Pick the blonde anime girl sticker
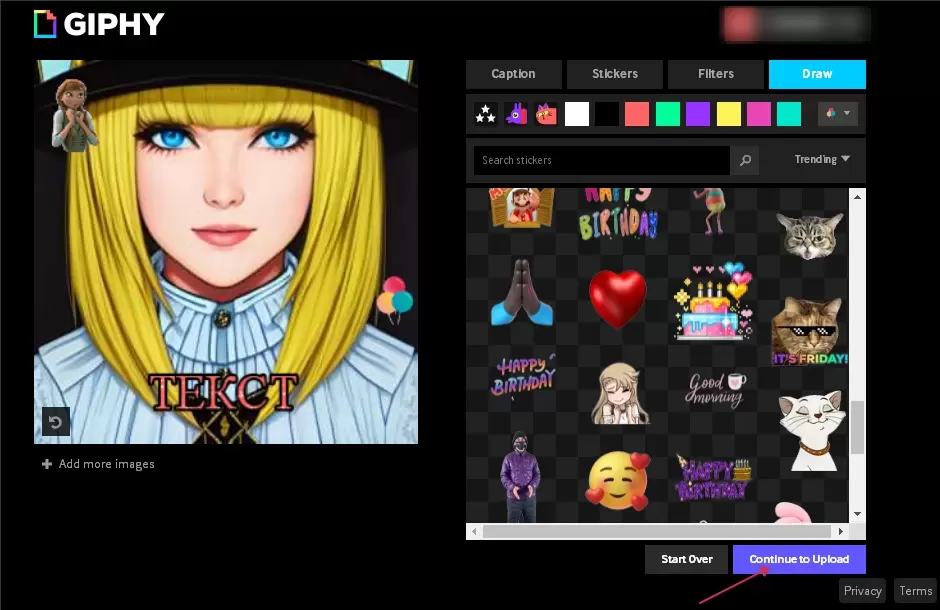The height and width of the screenshot is (610, 940). click(x=620, y=394)
